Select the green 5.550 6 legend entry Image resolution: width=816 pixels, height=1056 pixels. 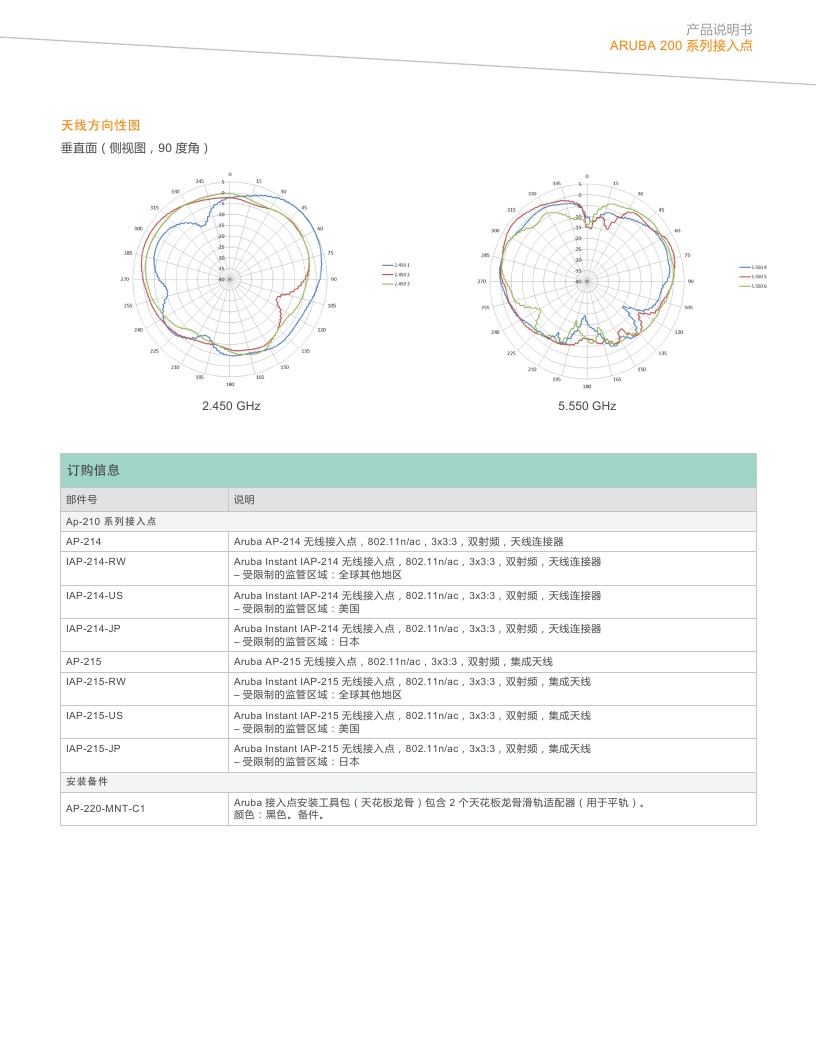tap(753, 286)
